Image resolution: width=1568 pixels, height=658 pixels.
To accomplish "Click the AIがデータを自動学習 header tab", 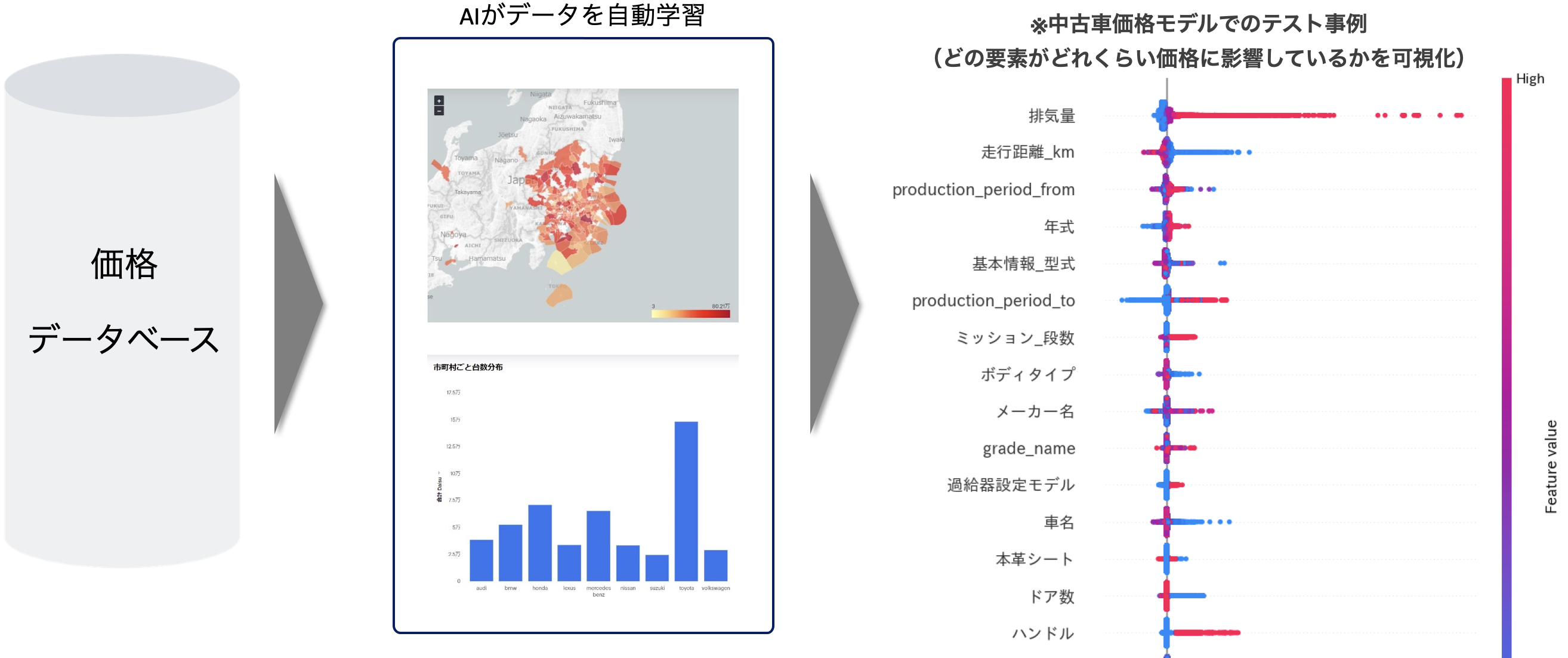I will coord(583,16).
